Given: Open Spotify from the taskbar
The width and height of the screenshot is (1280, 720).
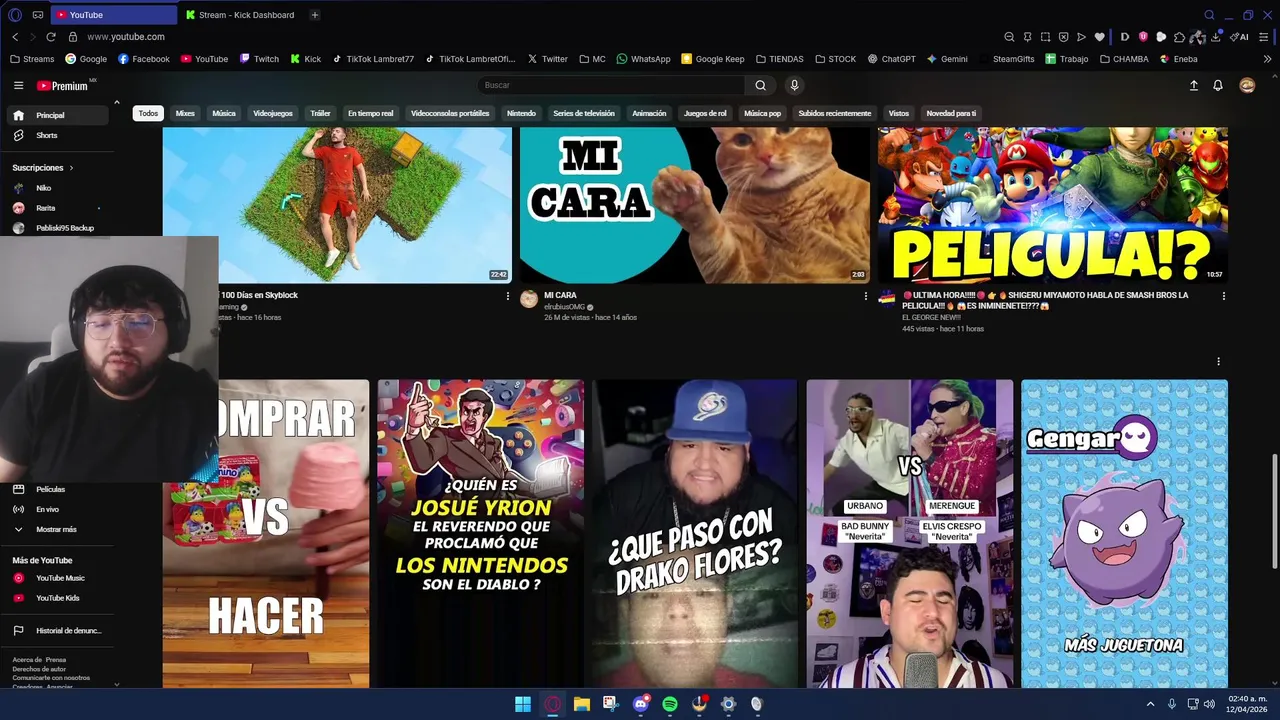Looking at the screenshot, I should (x=670, y=704).
